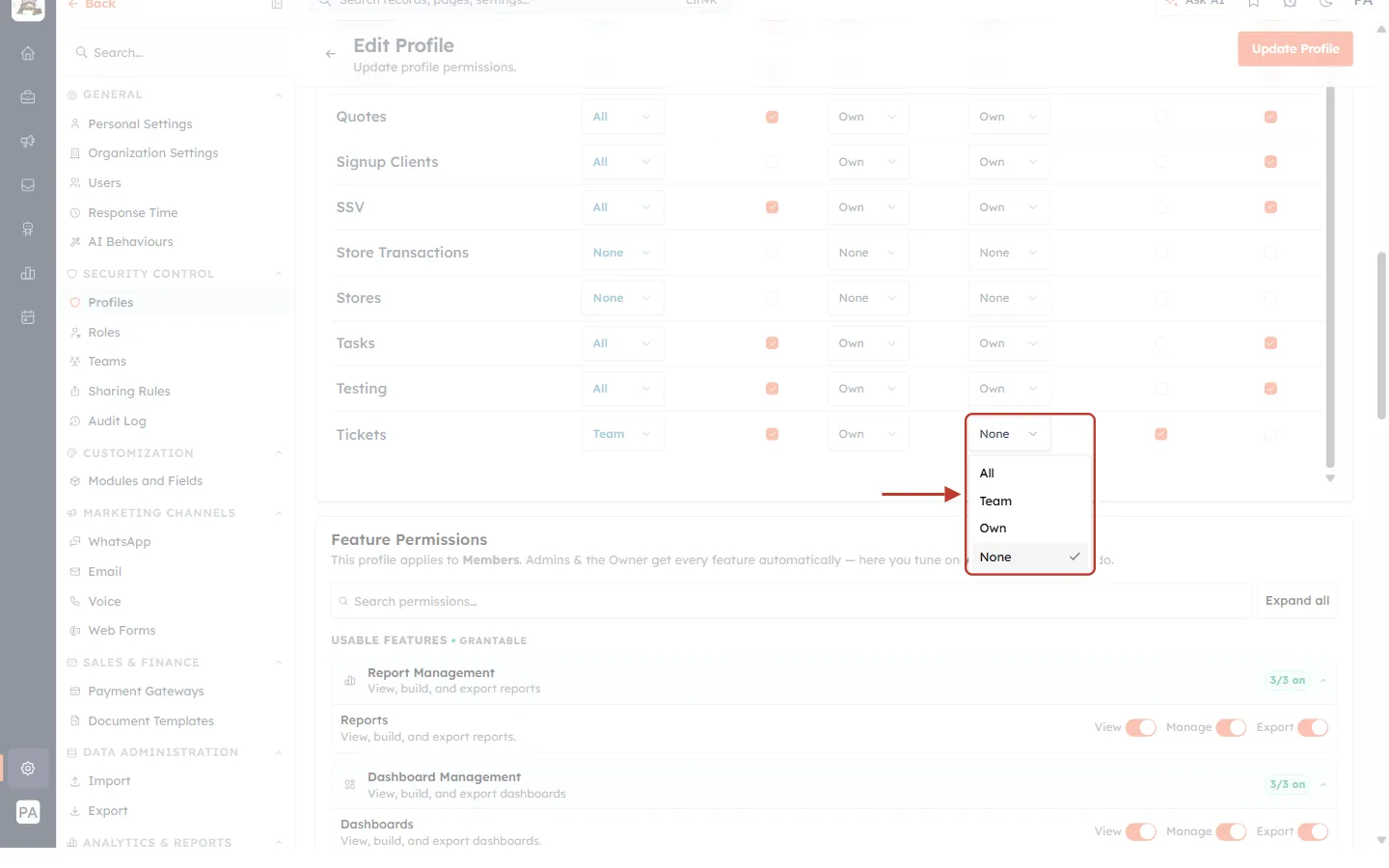
Task: Open the first Own dropdown in SSV row
Action: pyautogui.click(x=868, y=207)
